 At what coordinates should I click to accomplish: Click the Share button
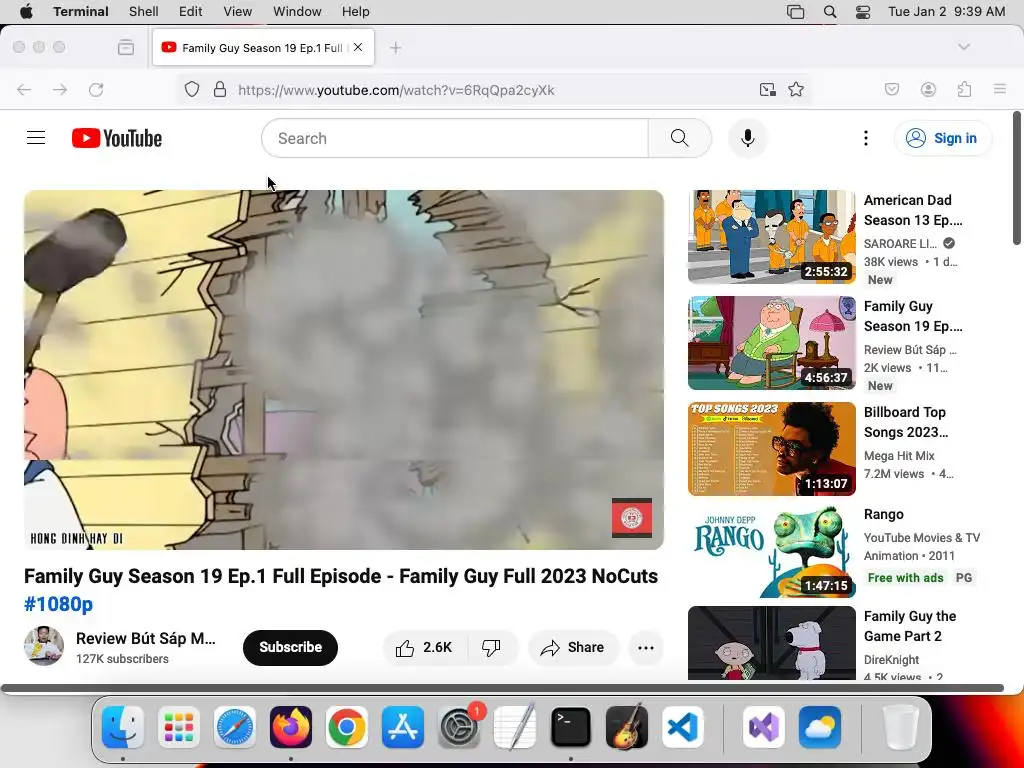pyautogui.click(x=573, y=647)
